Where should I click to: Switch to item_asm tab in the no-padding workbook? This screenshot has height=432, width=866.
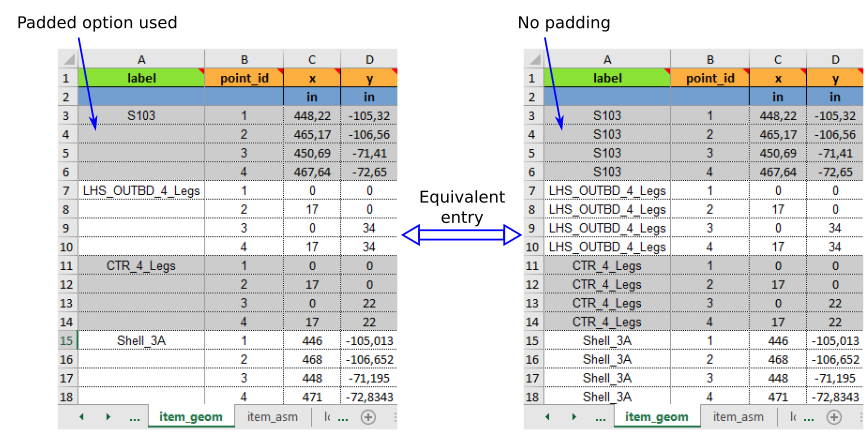pos(739,417)
